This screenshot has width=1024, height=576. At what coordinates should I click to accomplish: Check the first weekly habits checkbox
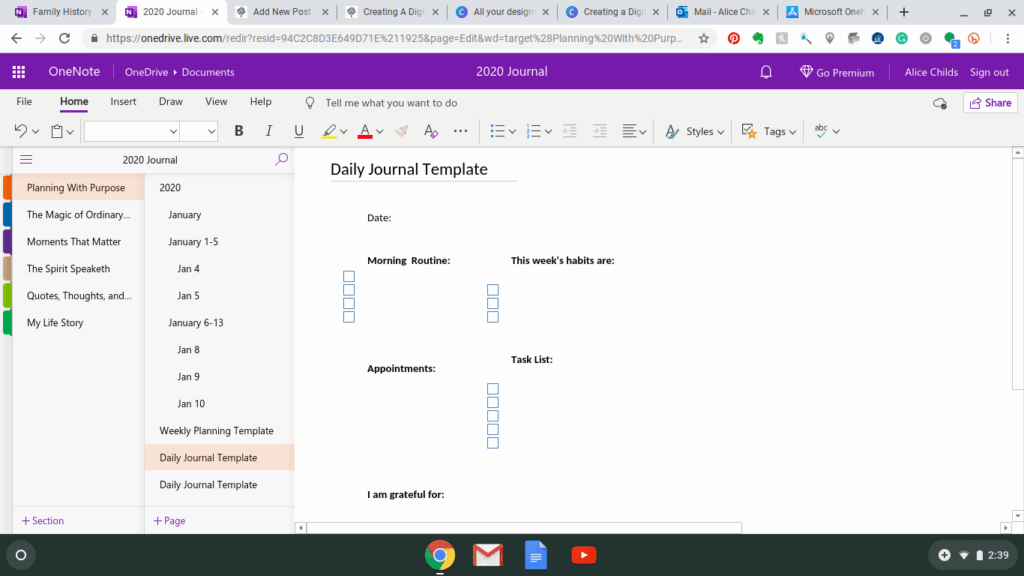tap(492, 290)
